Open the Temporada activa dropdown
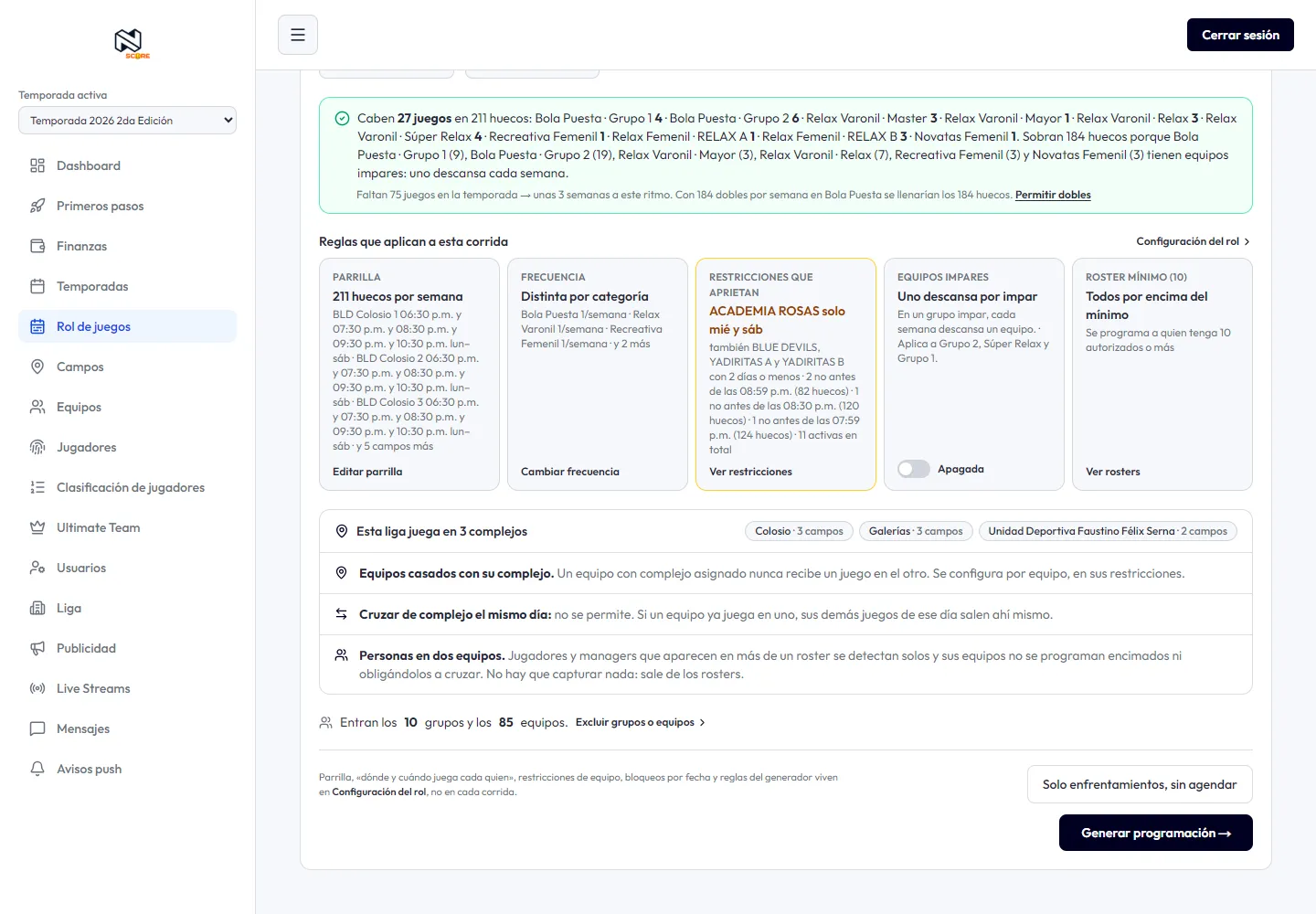This screenshot has height=914, width=1316. pyautogui.click(x=127, y=121)
